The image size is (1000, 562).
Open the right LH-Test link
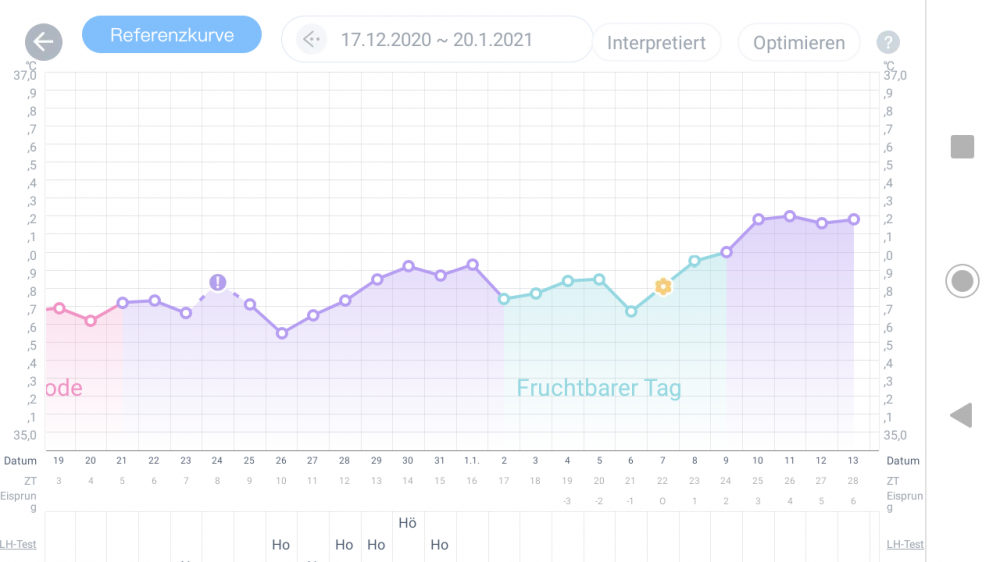tap(904, 544)
